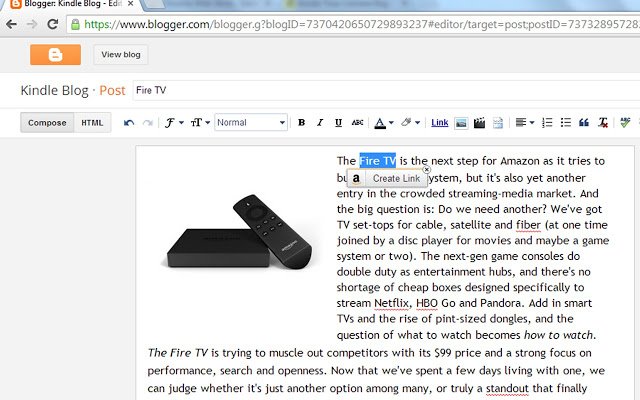This screenshot has width=640, height=400.
Task: Click the post title field 'Fire TV'
Action: tap(386, 90)
